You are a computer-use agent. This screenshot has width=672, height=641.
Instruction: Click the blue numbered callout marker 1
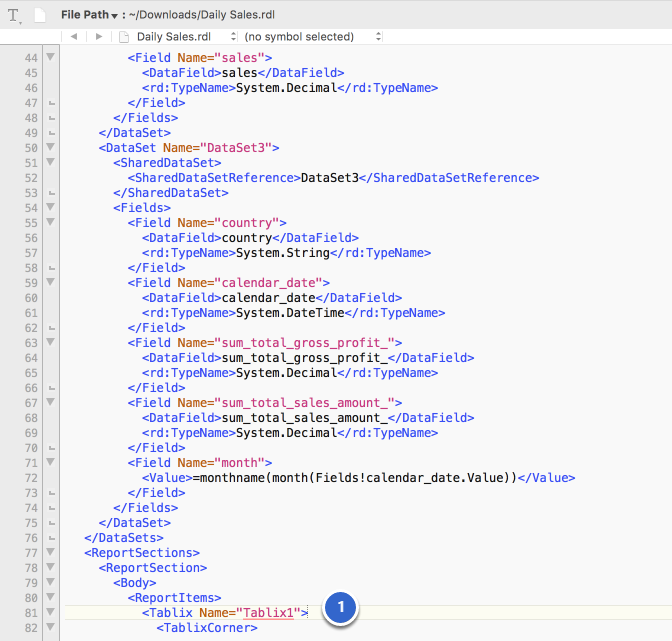341,607
